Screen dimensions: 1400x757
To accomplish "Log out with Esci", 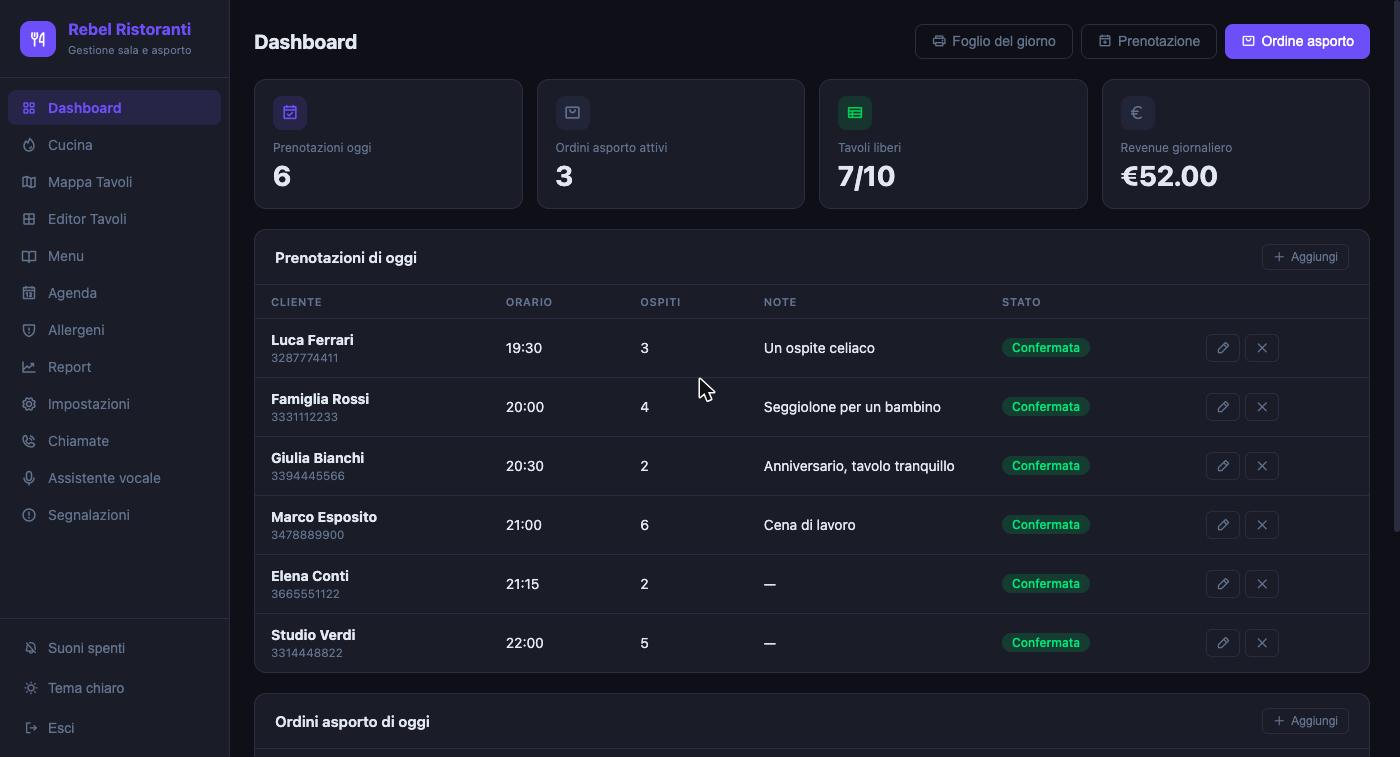I will click(114, 728).
